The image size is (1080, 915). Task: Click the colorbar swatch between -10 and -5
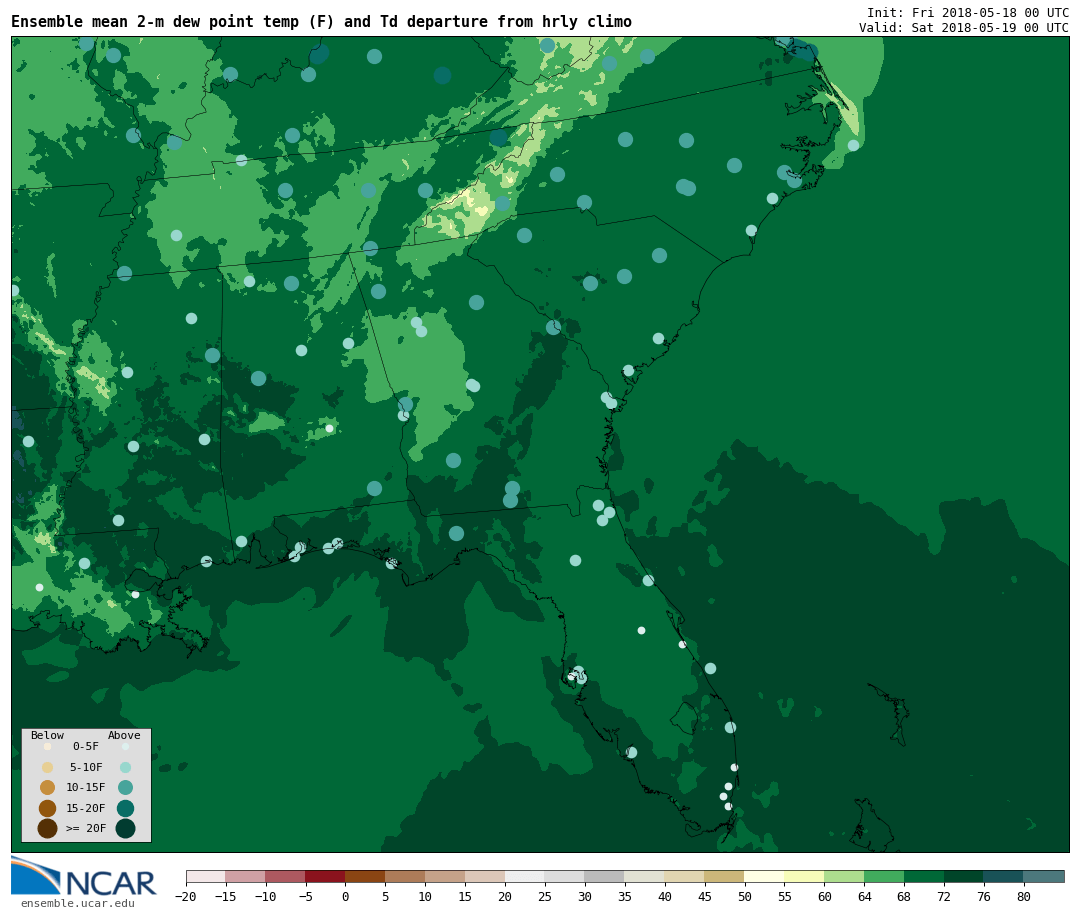(286, 876)
